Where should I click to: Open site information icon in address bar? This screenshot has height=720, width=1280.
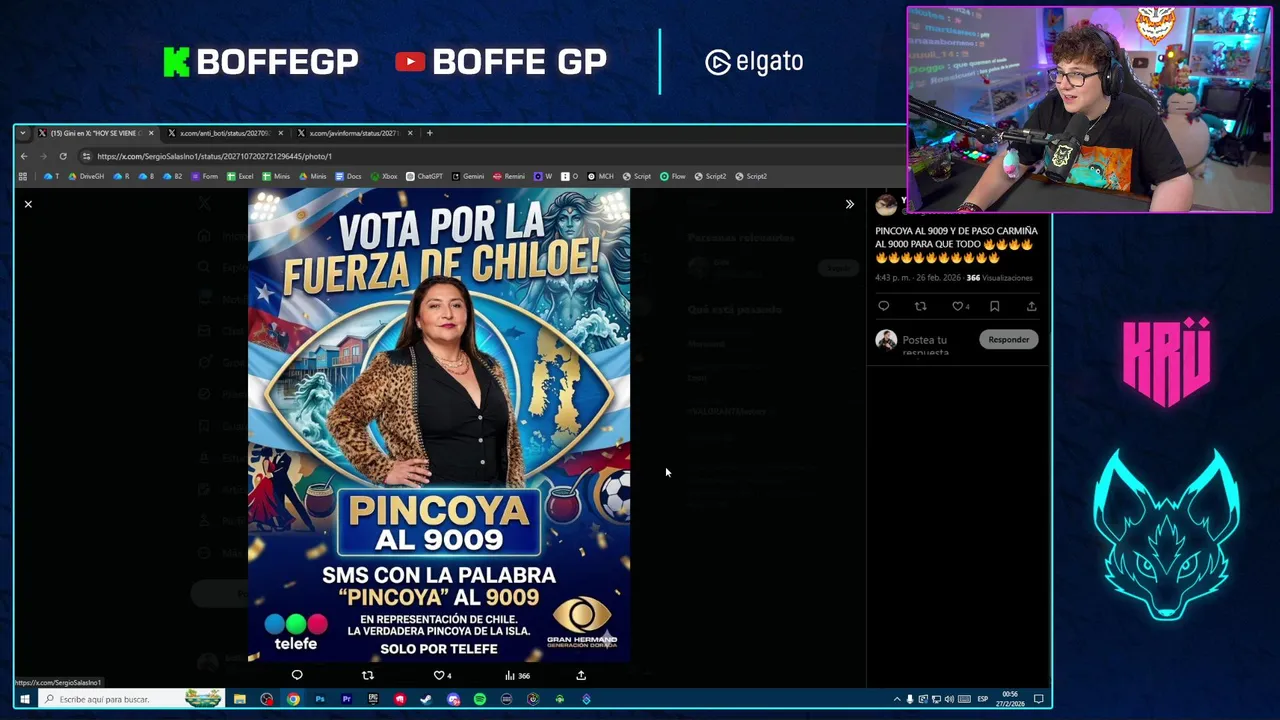tap(86, 156)
